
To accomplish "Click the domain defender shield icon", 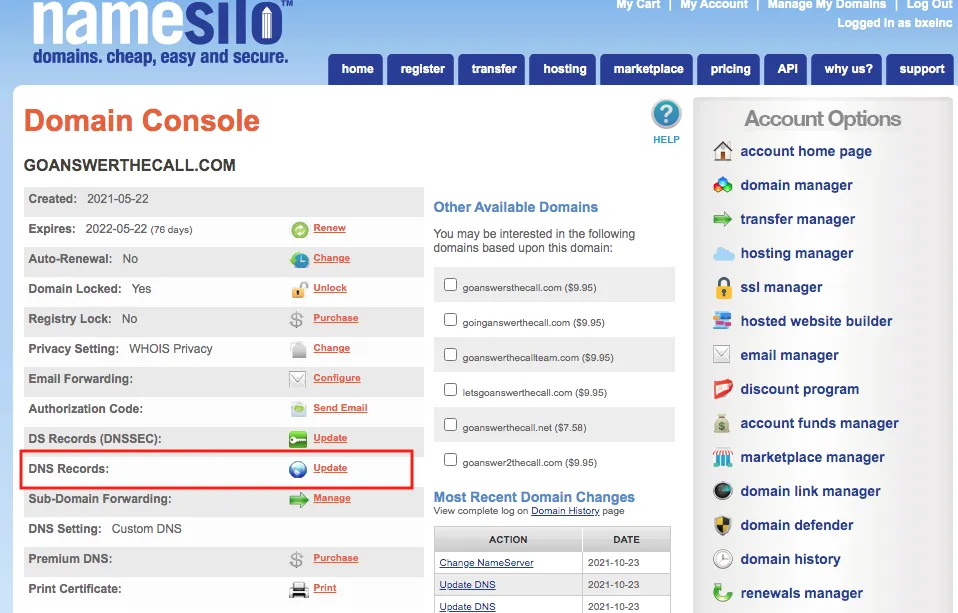I will 723,525.
